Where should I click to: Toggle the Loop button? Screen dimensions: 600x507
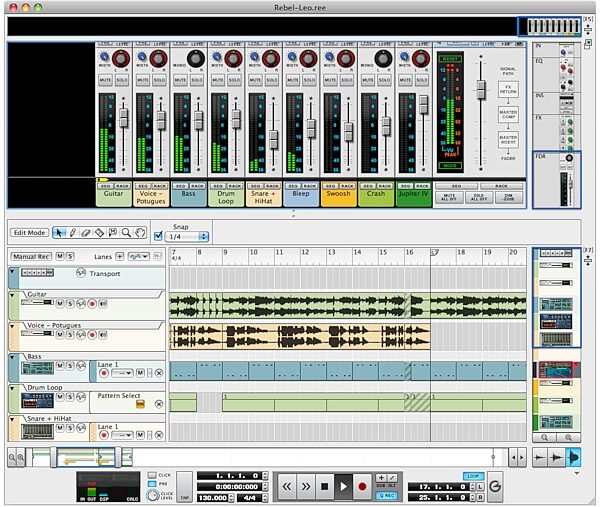[x=473, y=476]
